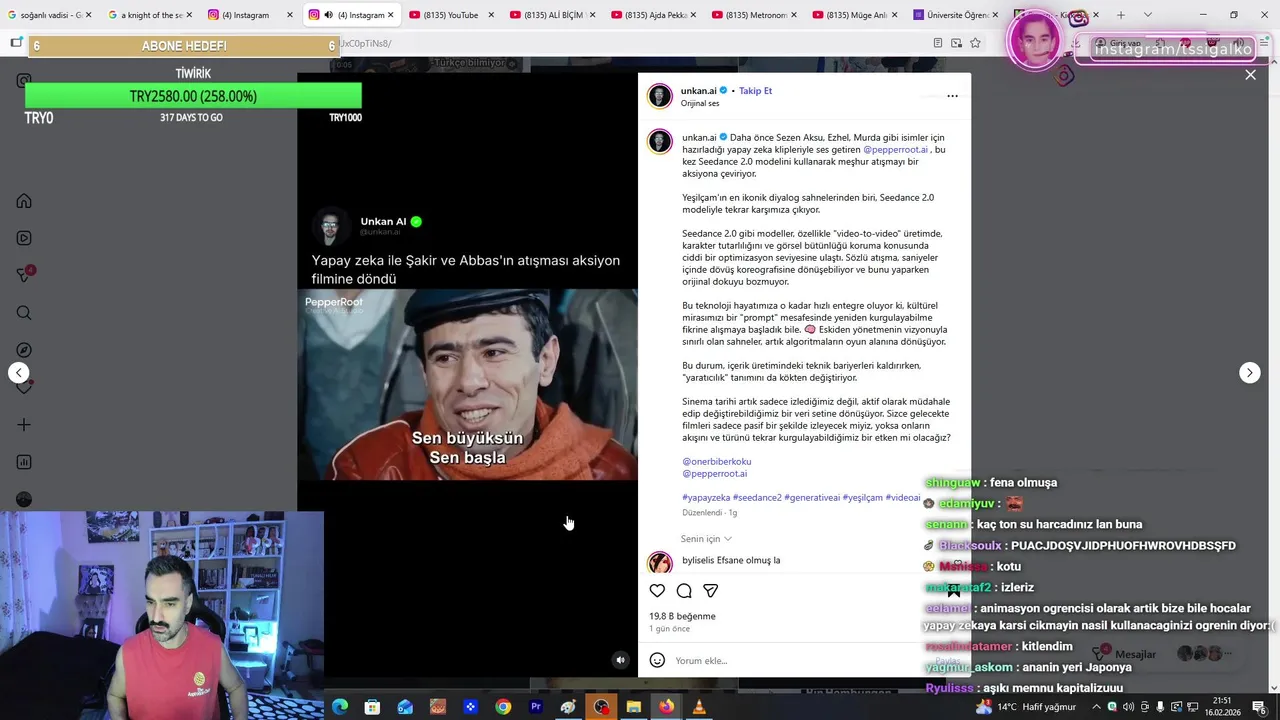Viewport: 1280px width, 720px height.
Task: Open the Reels icon in Instagram sidebar
Action: (24, 238)
